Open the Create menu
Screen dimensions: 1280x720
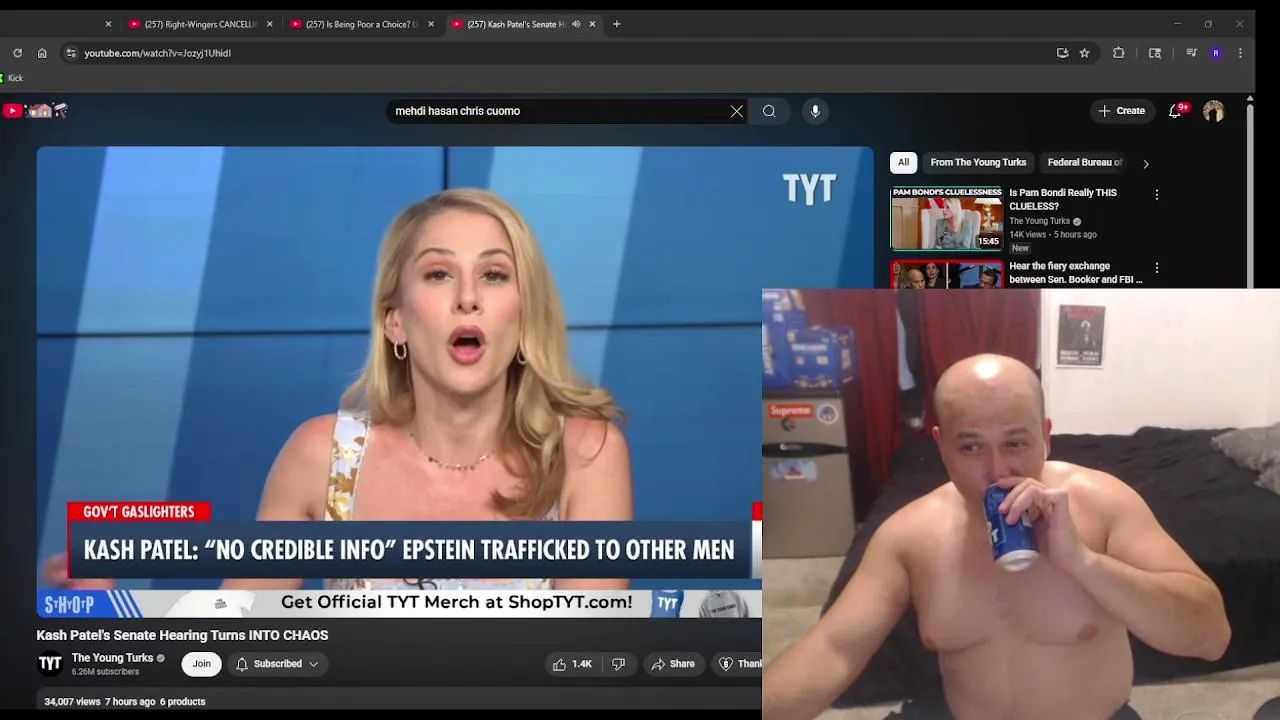[x=1121, y=111]
